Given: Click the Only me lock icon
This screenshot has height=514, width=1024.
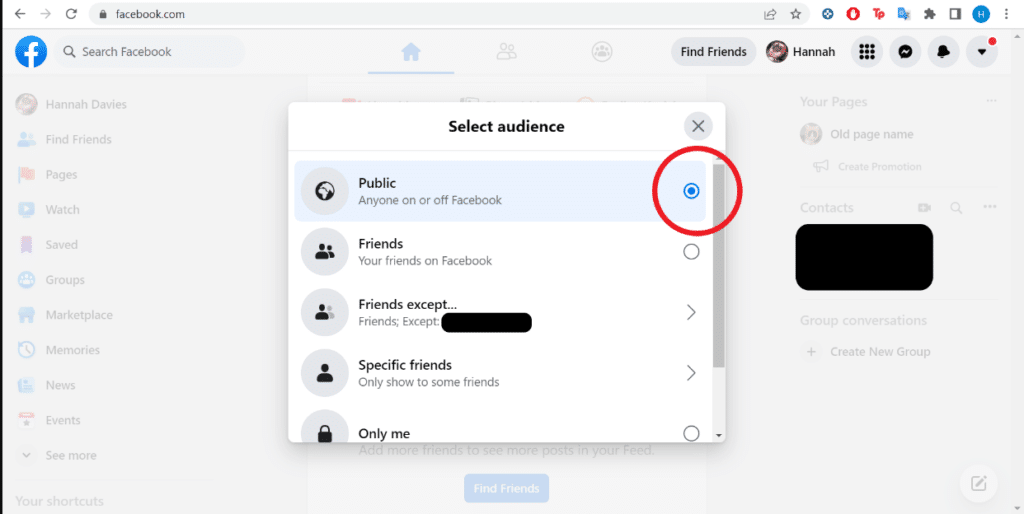Looking at the screenshot, I should pyautogui.click(x=325, y=428).
